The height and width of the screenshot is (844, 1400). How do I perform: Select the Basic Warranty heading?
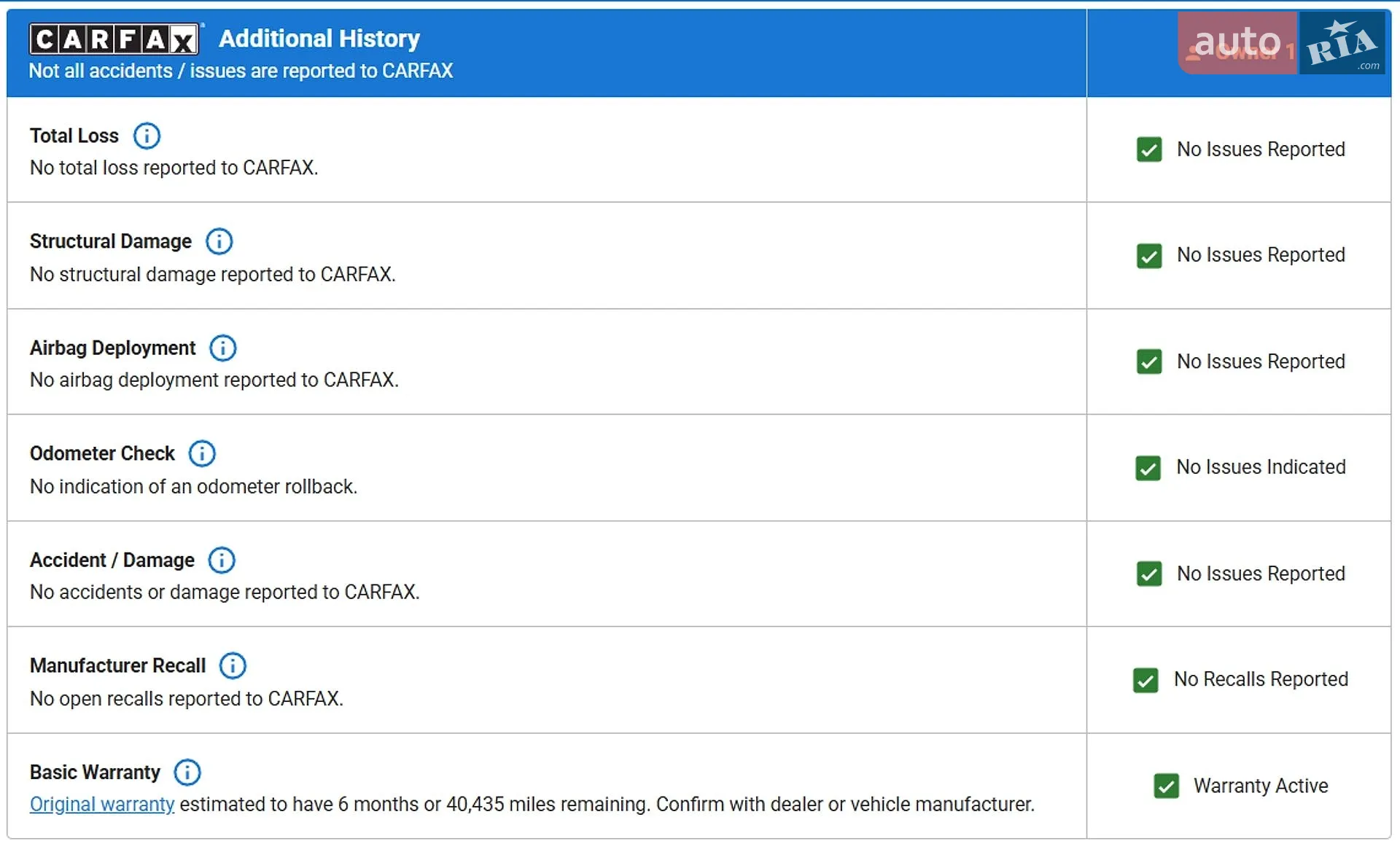coord(95,772)
